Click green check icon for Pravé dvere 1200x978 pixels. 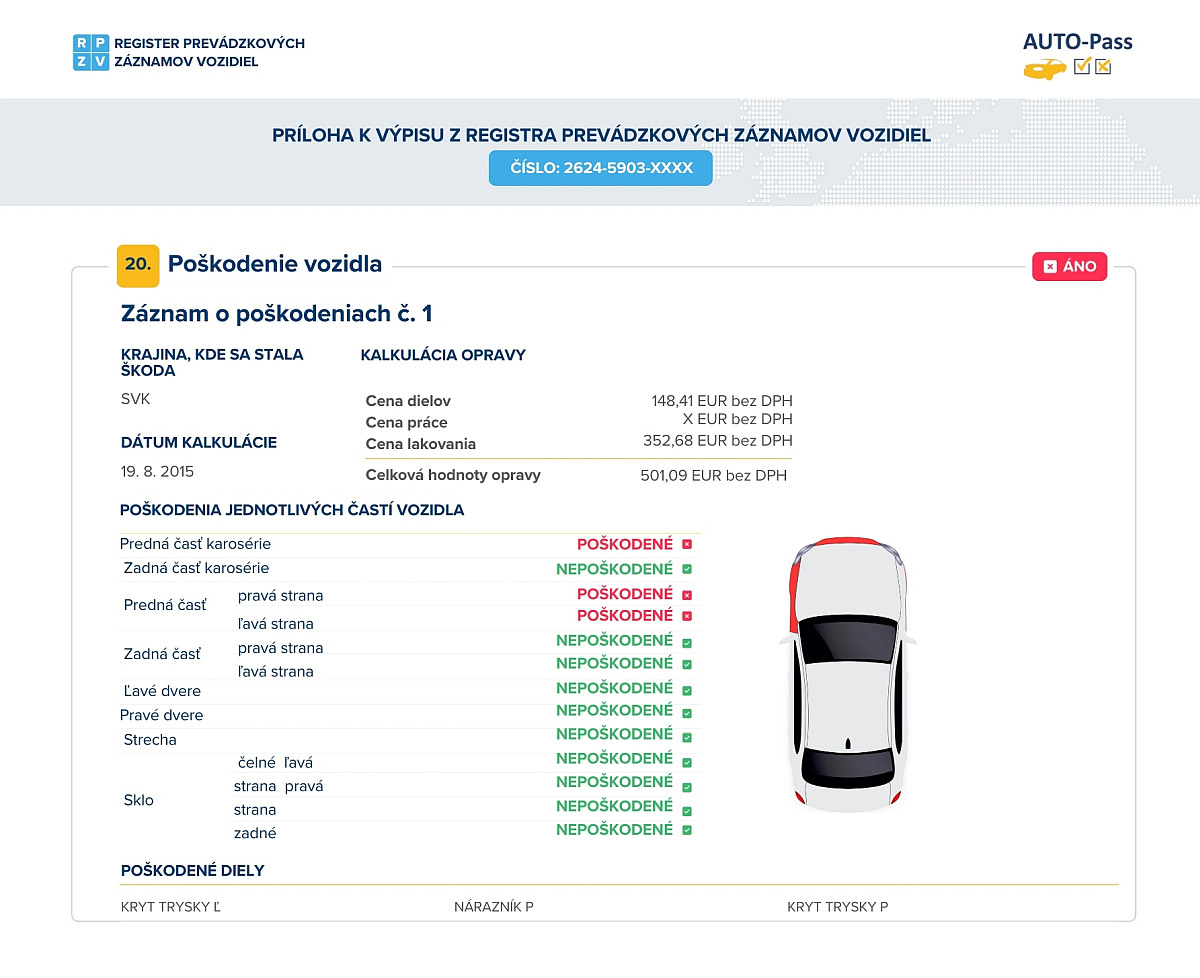[x=687, y=712]
